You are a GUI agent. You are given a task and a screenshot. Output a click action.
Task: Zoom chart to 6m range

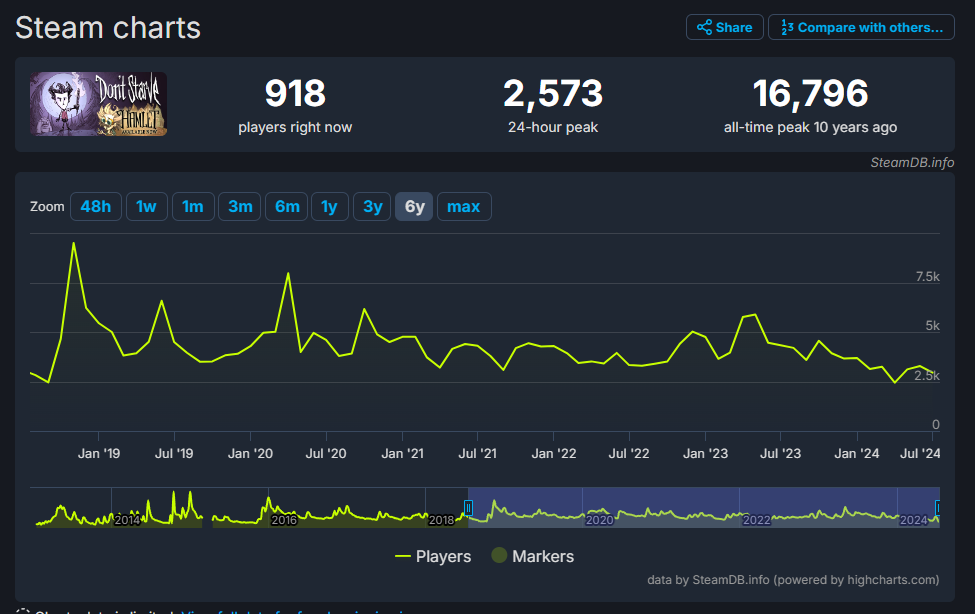[287, 207]
